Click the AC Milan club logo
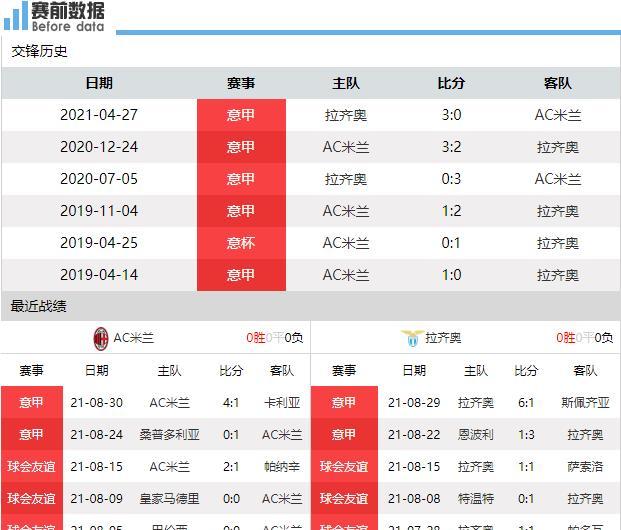This screenshot has height=530, width=621. (101, 339)
